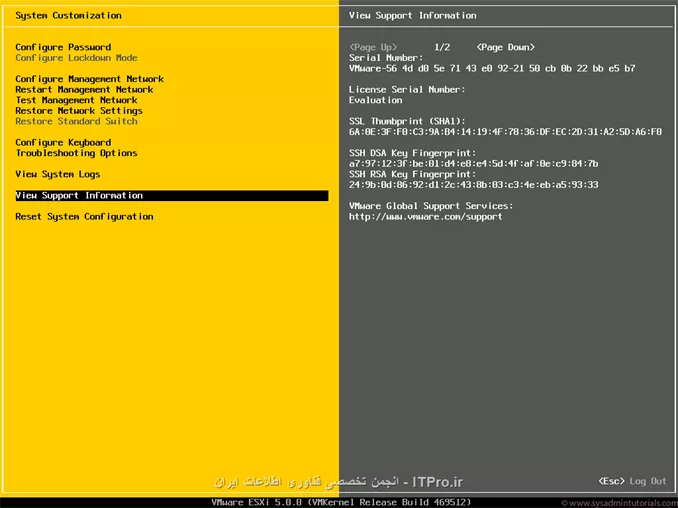This screenshot has width=678, height=508.
Task: Click the Serial Number label
Action: click(x=386, y=58)
